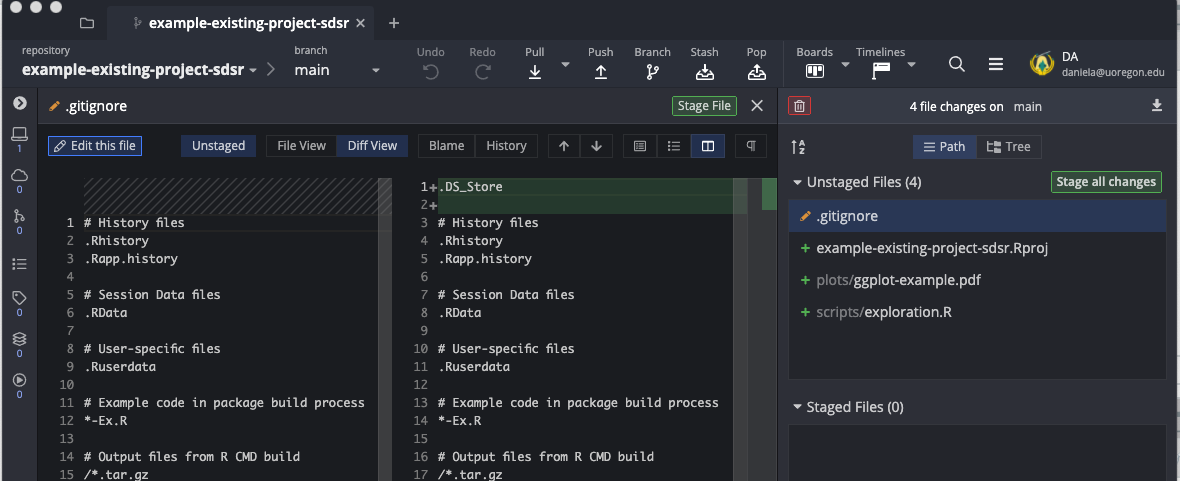Click the download icon beside main
Screen dimensions: 1180x481
(1157, 105)
